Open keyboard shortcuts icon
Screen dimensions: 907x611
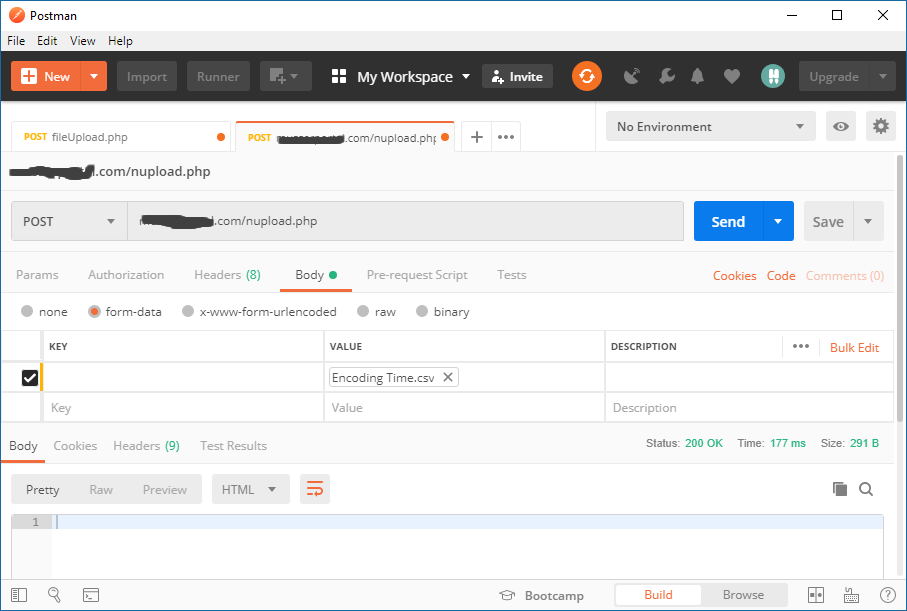pos(851,595)
